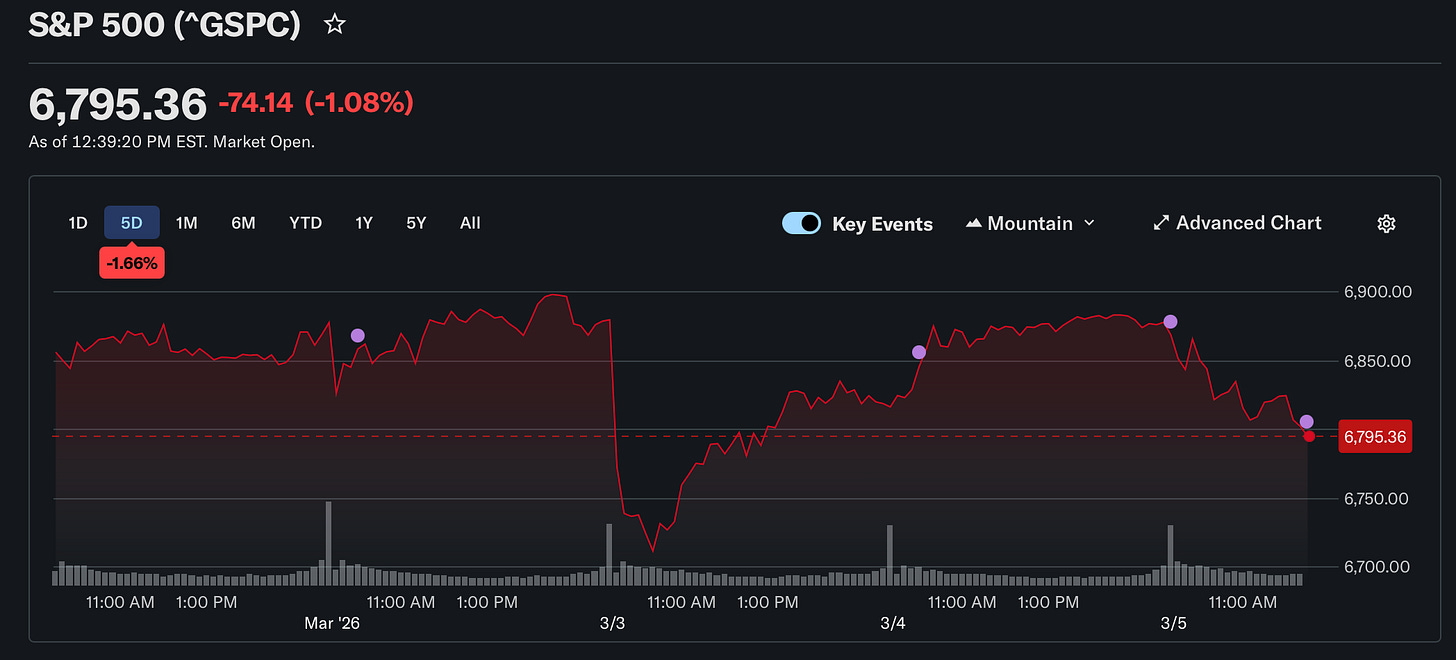Select the YTD time range
Screen dimensions: 1456x660
pyautogui.click(x=306, y=223)
